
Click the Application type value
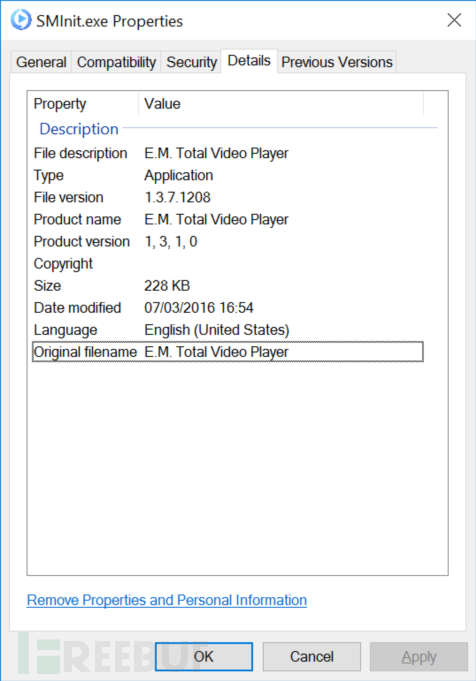178,175
